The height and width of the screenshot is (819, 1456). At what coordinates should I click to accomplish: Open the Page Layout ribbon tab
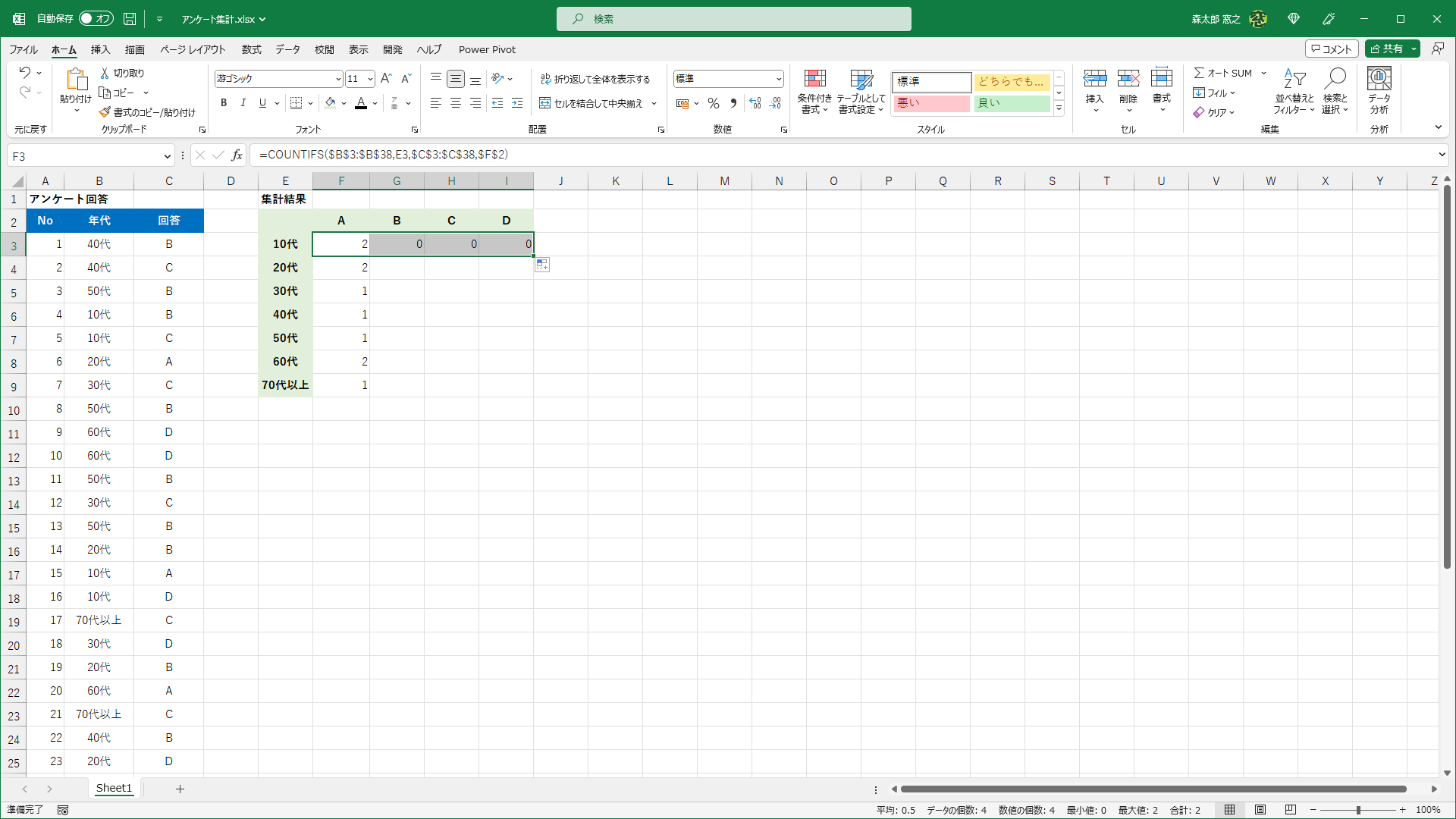pyautogui.click(x=193, y=49)
